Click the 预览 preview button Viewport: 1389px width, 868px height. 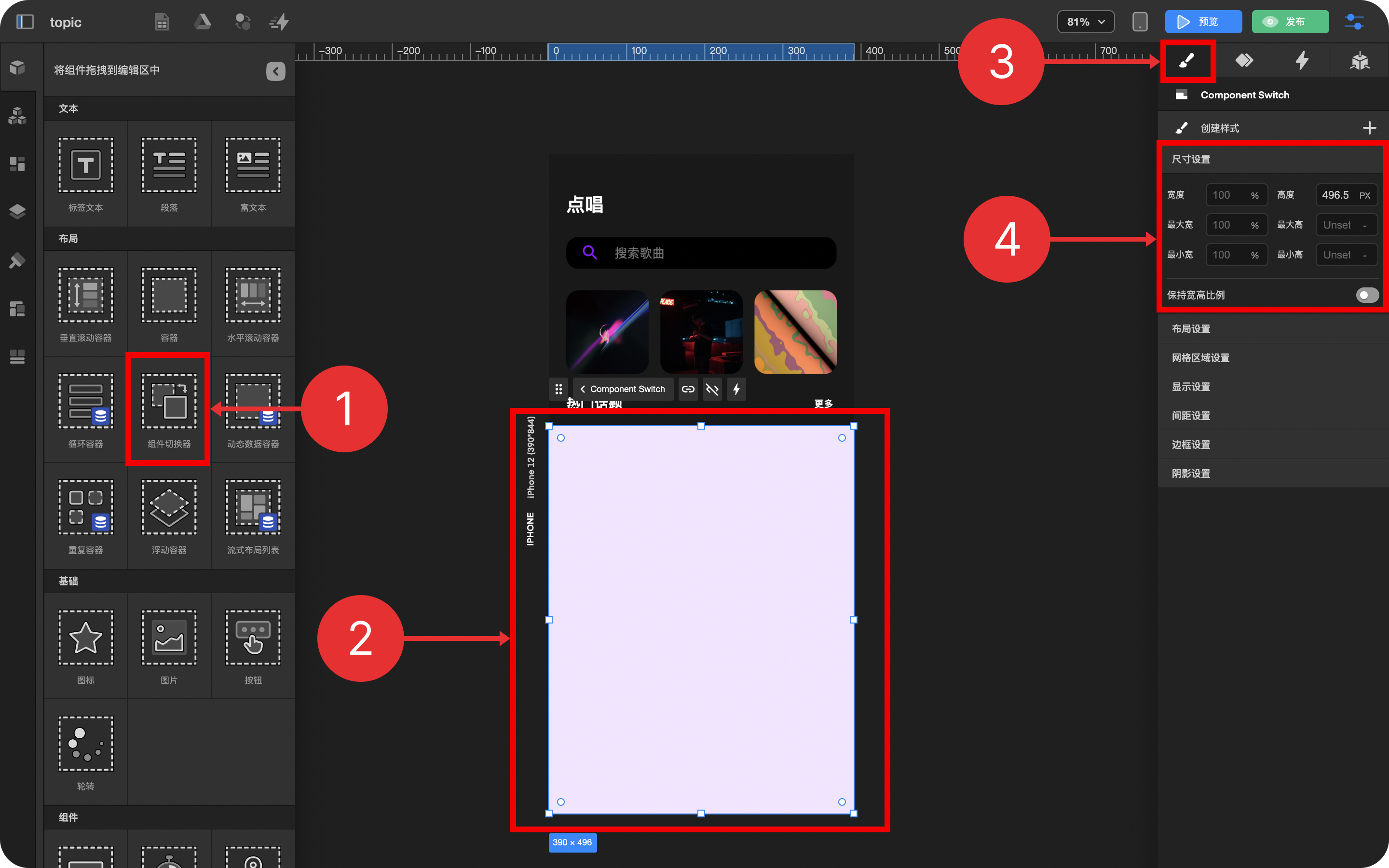(x=1203, y=22)
